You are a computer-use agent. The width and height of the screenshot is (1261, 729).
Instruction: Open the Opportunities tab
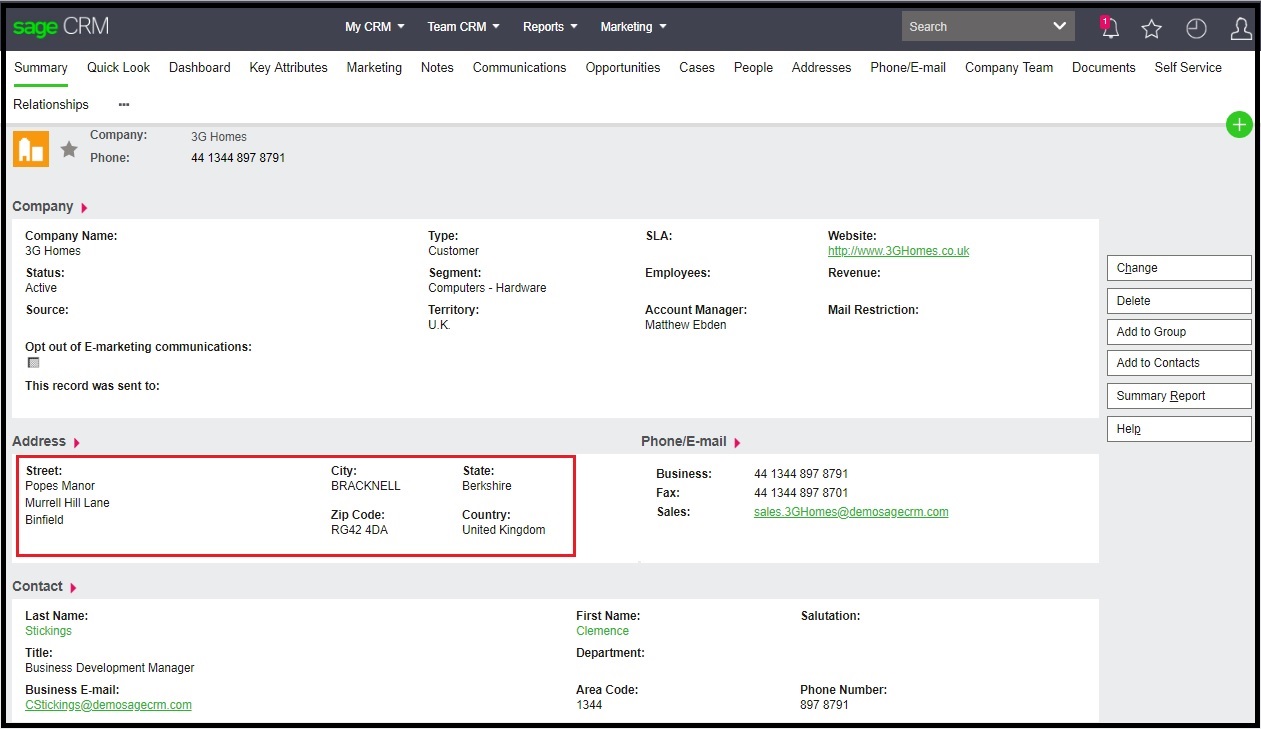[x=623, y=68]
